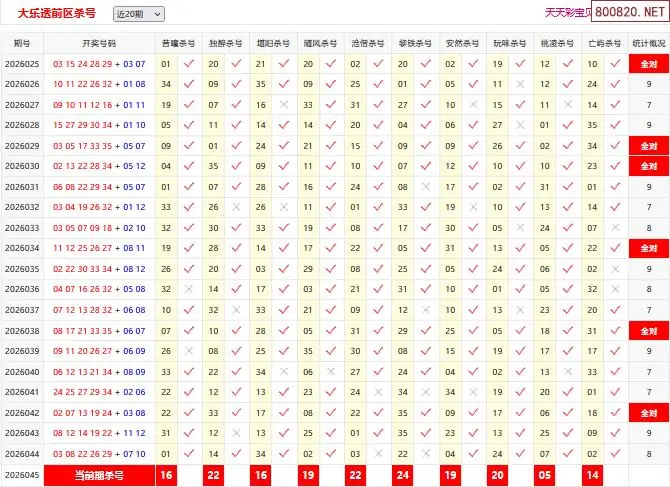Image resolution: width=670 pixels, height=487 pixels.
Task: Click the X mark for 亡屿杀号 in row 2026044
Action: [615, 454]
